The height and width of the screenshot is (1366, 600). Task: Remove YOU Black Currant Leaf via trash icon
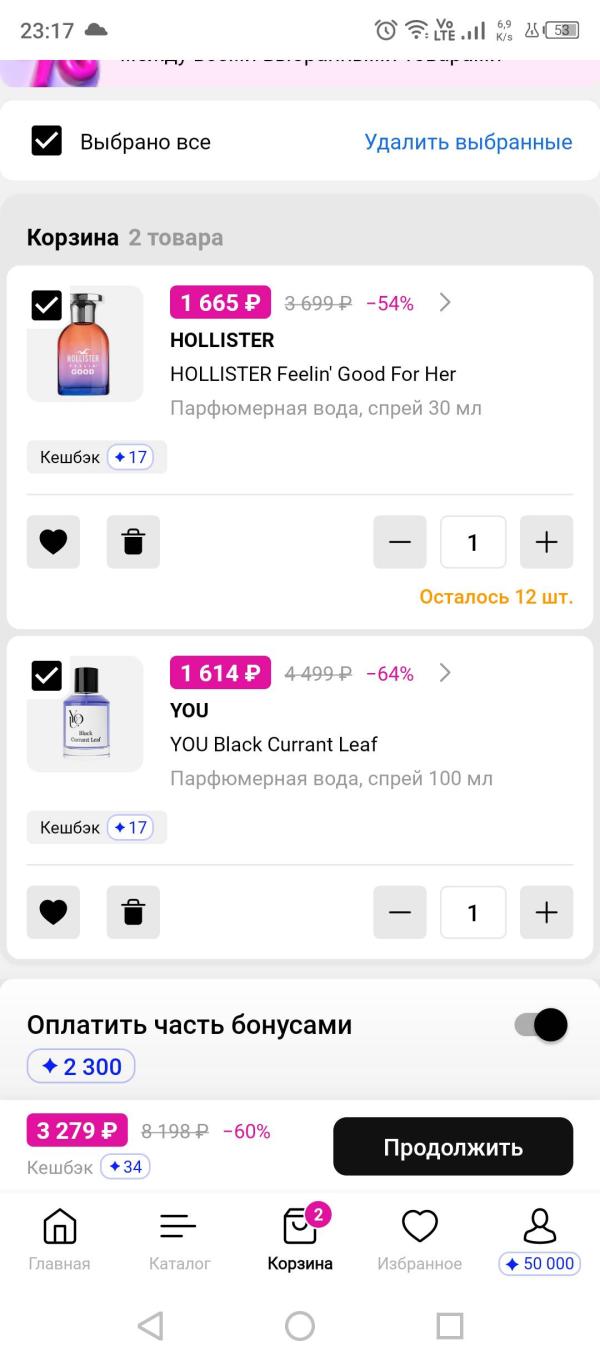tap(133, 912)
